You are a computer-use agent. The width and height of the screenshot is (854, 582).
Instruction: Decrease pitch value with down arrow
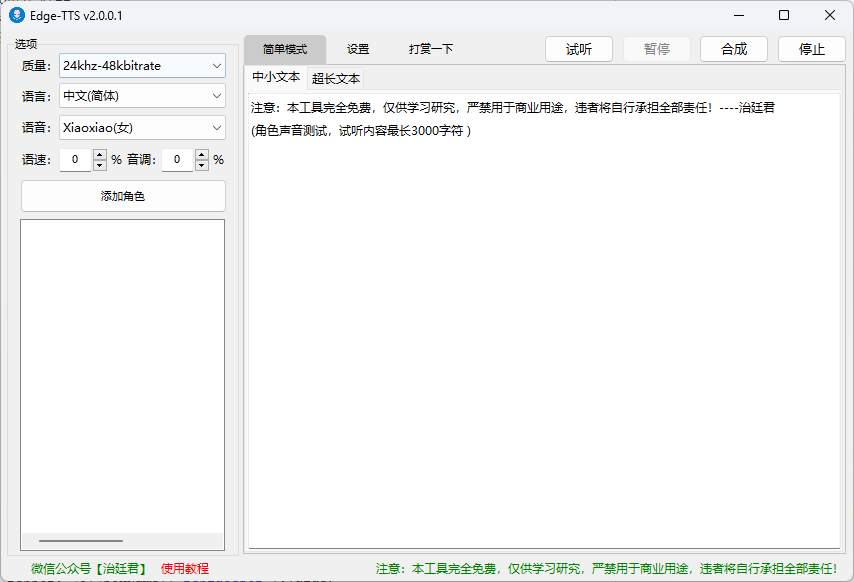[202, 165]
